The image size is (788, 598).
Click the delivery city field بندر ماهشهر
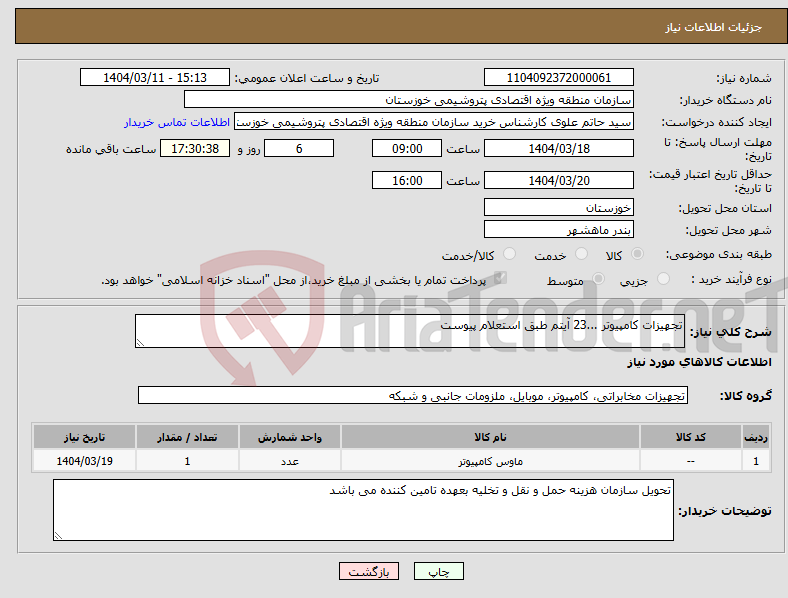click(559, 229)
